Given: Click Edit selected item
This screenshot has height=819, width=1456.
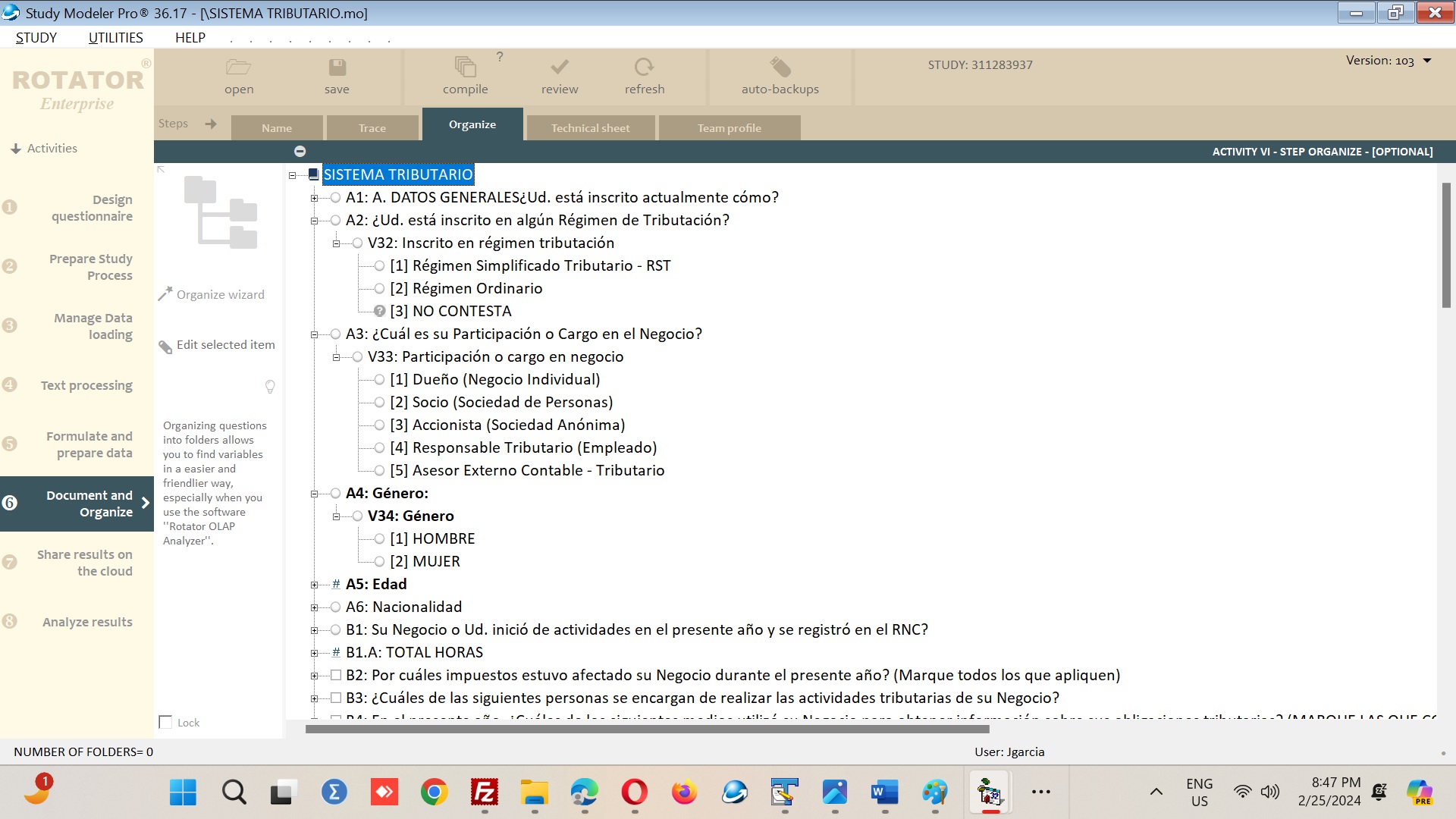Looking at the screenshot, I should (x=225, y=345).
